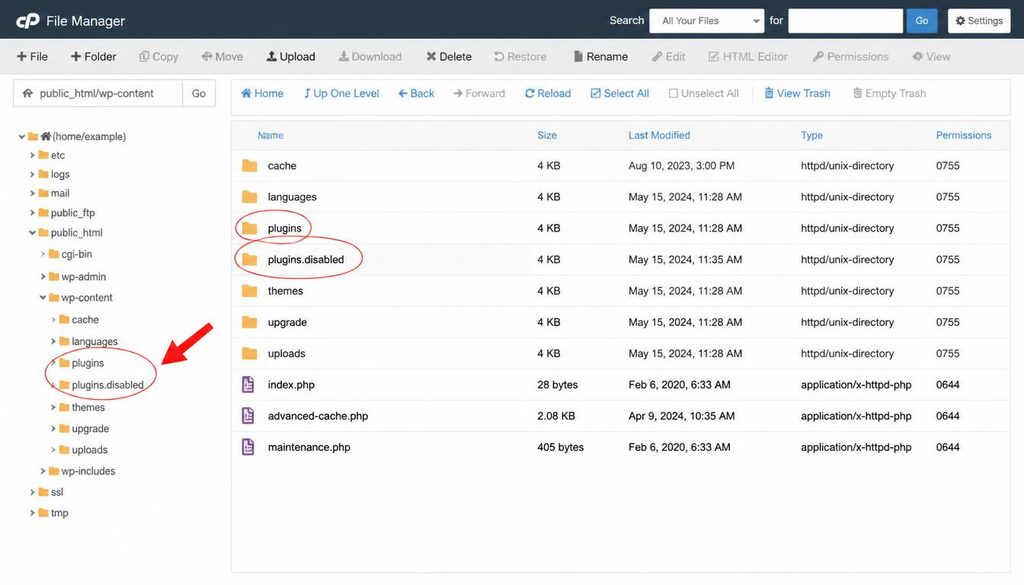Create a new file with + File
The image size is (1024, 585).
tap(32, 57)
